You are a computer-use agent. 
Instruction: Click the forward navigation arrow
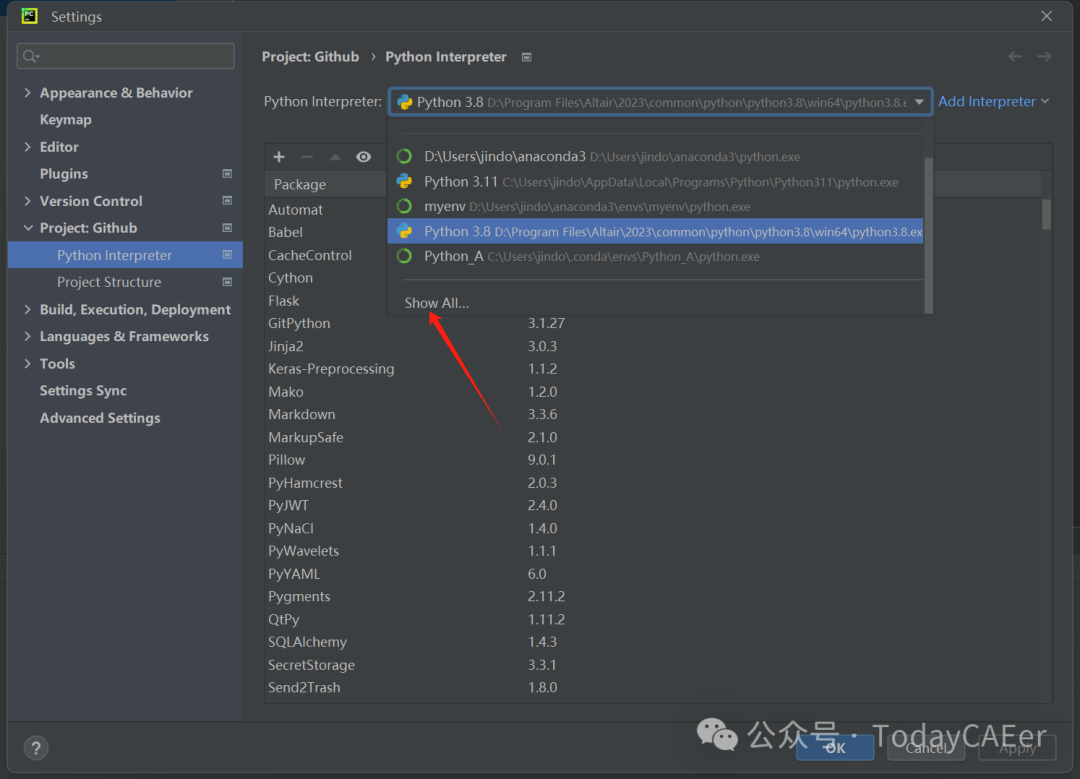[1044, 56]
